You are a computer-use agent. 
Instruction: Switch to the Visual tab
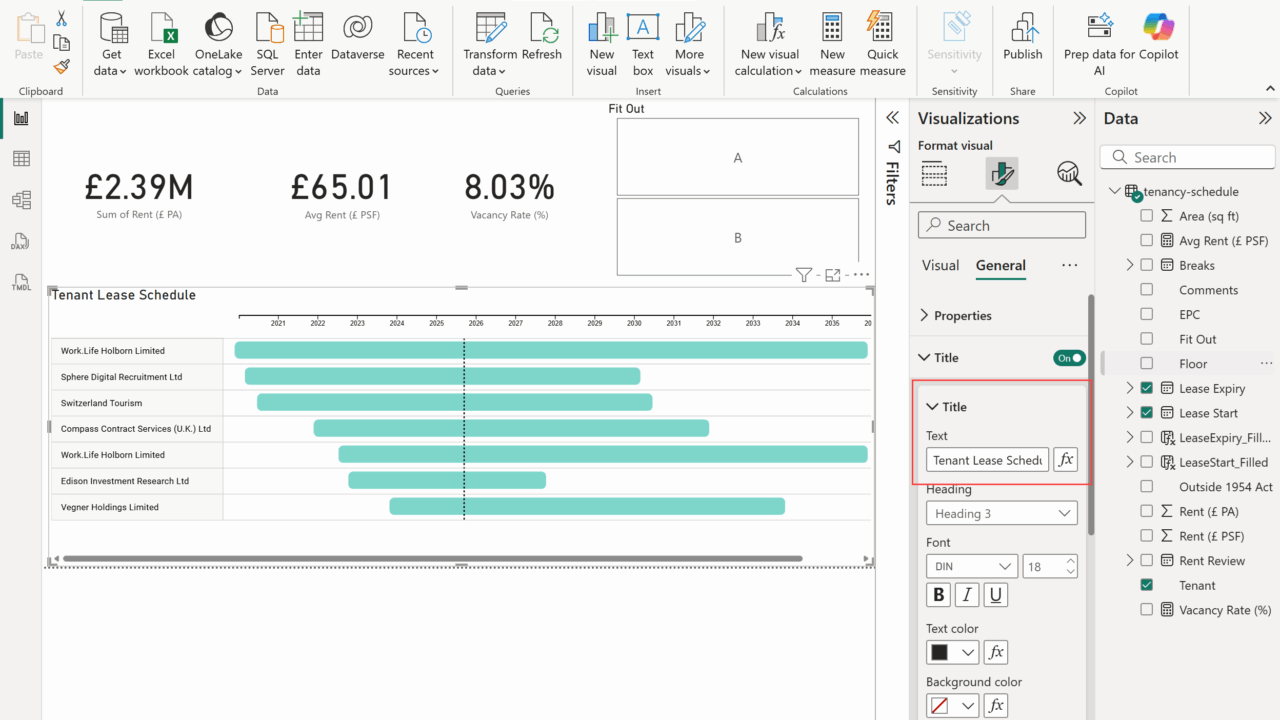pos(940,265)
